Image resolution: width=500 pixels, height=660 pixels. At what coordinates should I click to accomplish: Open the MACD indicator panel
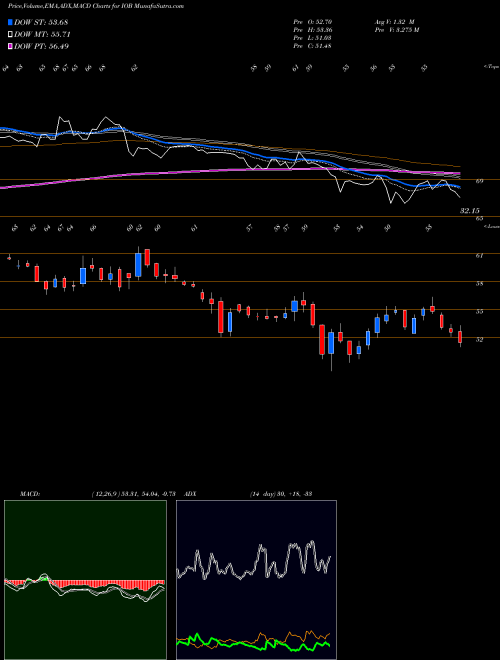(85, 580)
